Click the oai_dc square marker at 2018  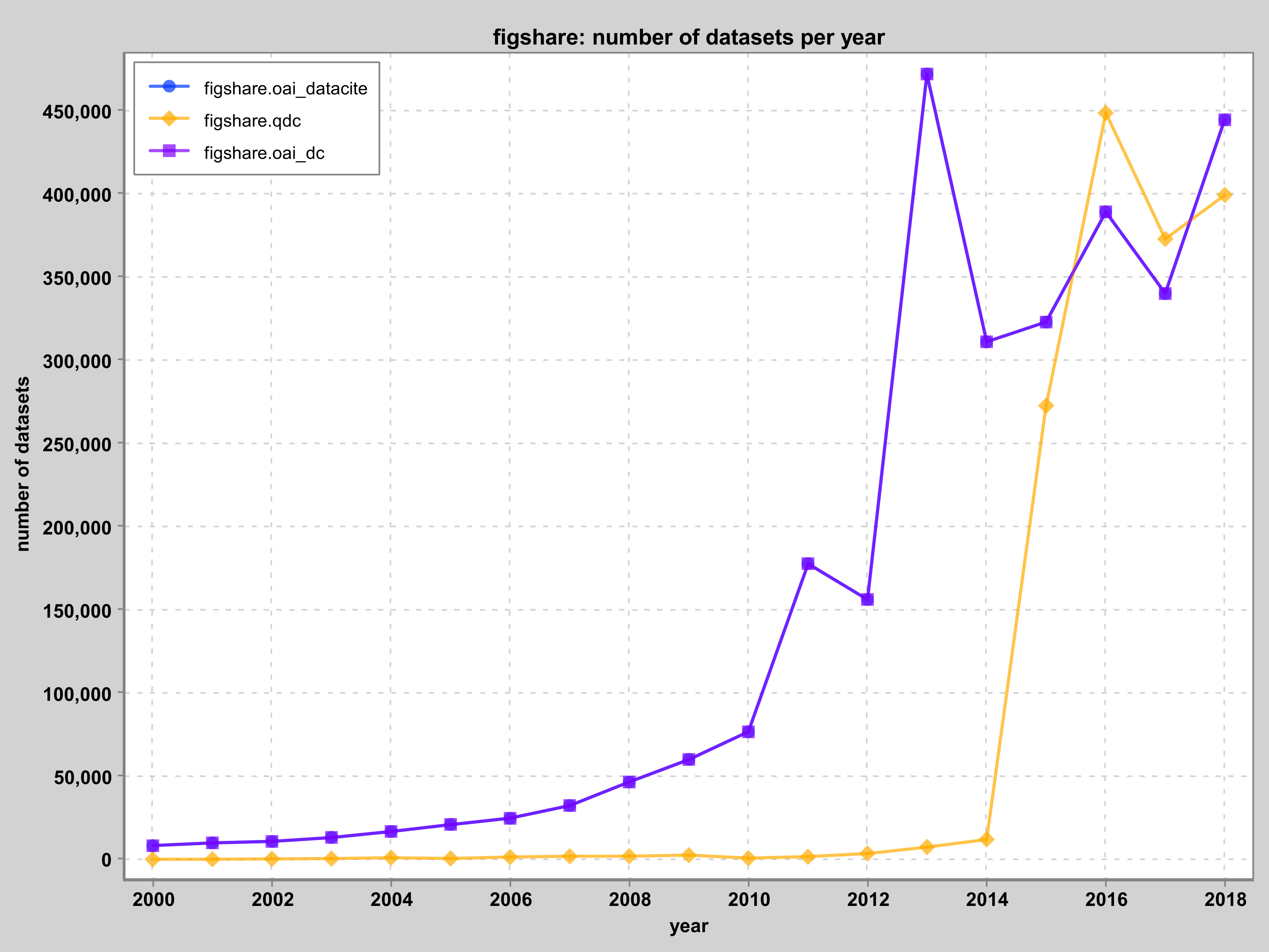1224,120
